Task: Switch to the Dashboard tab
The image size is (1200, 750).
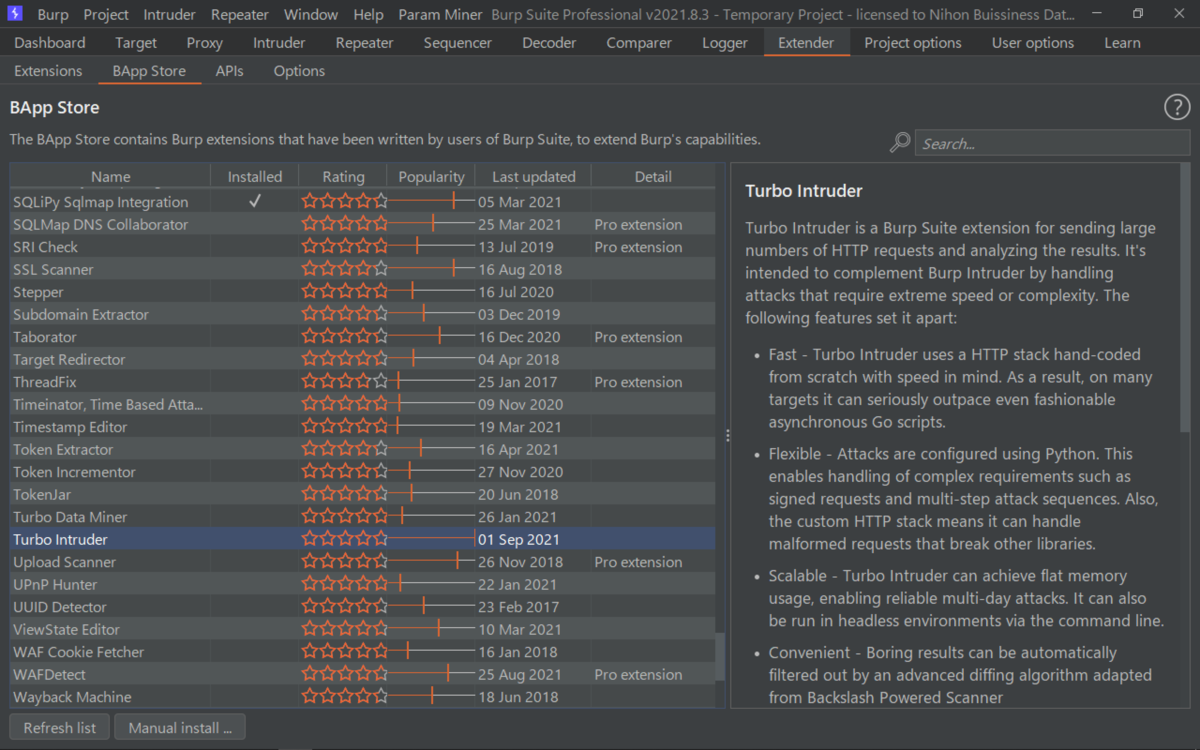Action: (x=50, y=43)
